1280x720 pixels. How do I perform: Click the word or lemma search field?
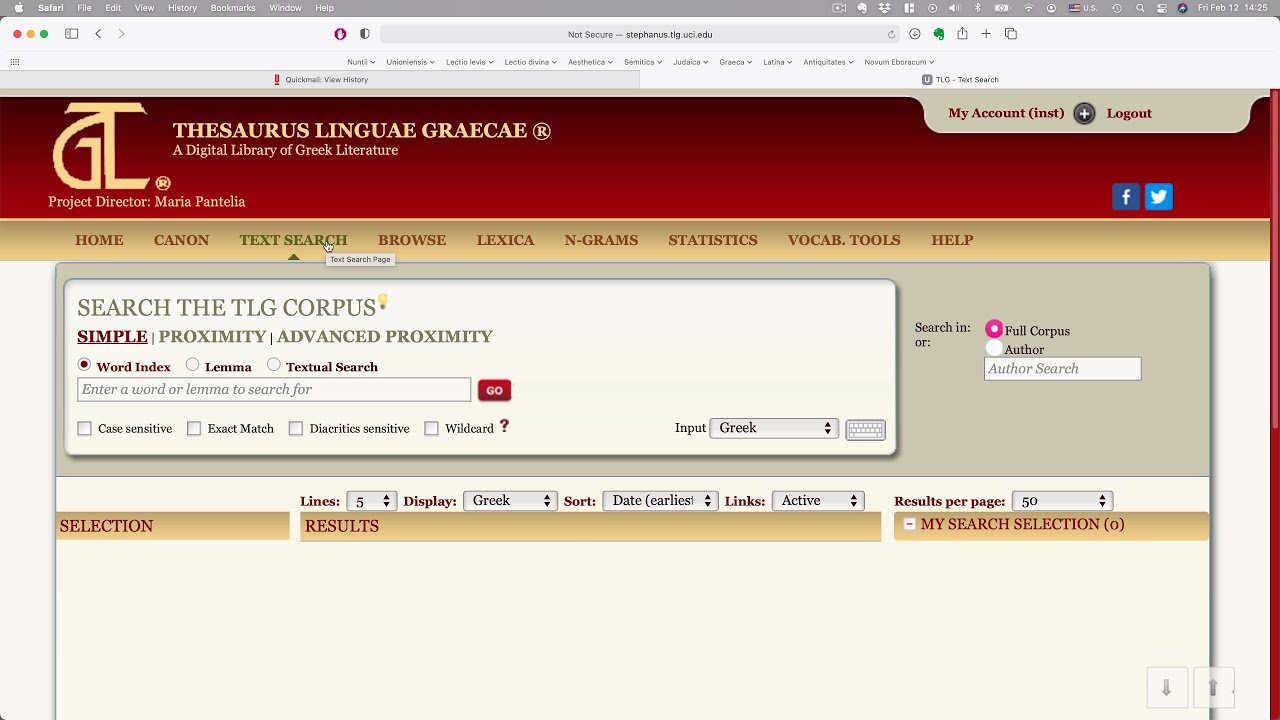click(x=274, y=389)
